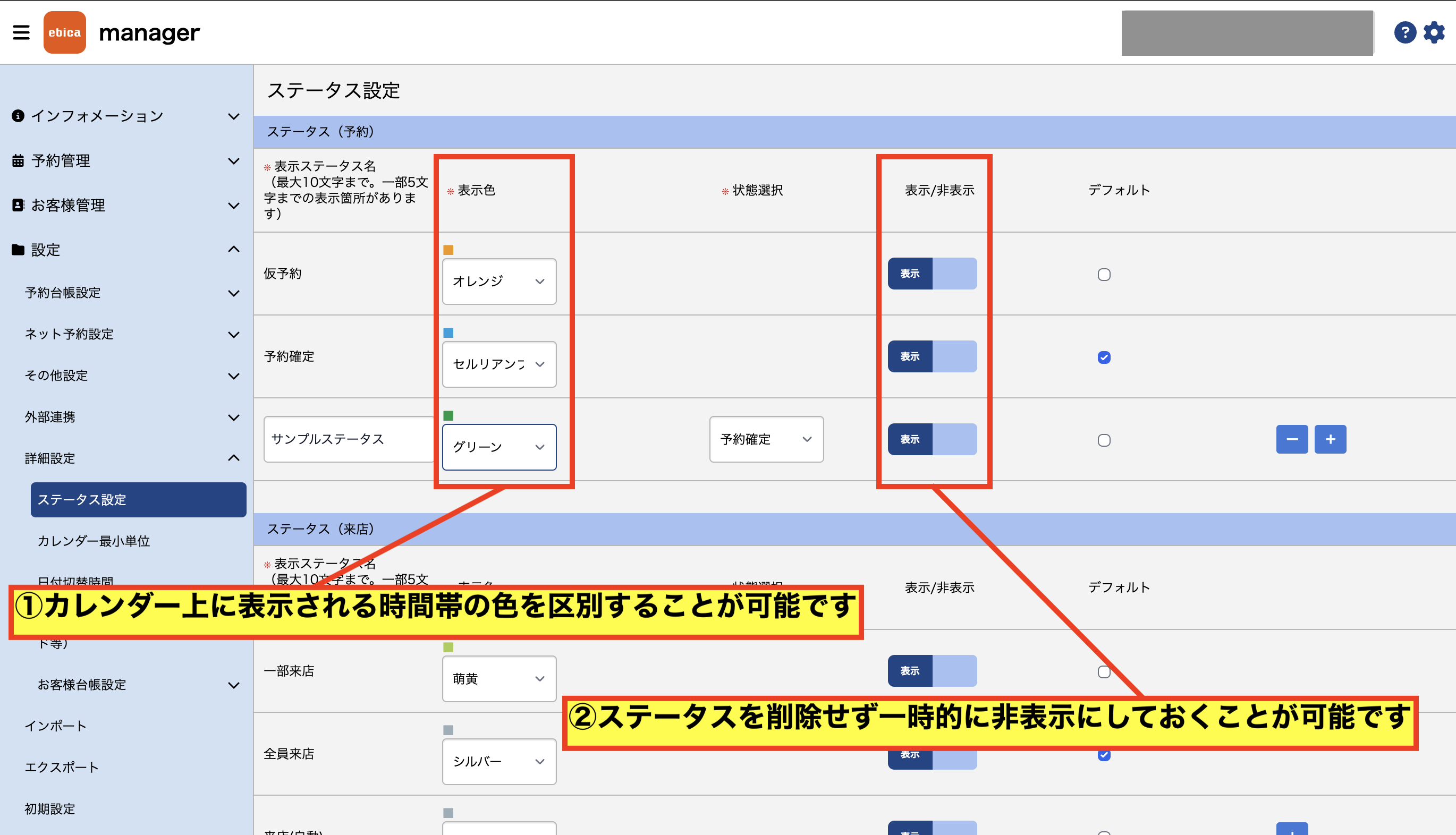
Task: Open the hamburger menu icon
Action: pos(21,33)
